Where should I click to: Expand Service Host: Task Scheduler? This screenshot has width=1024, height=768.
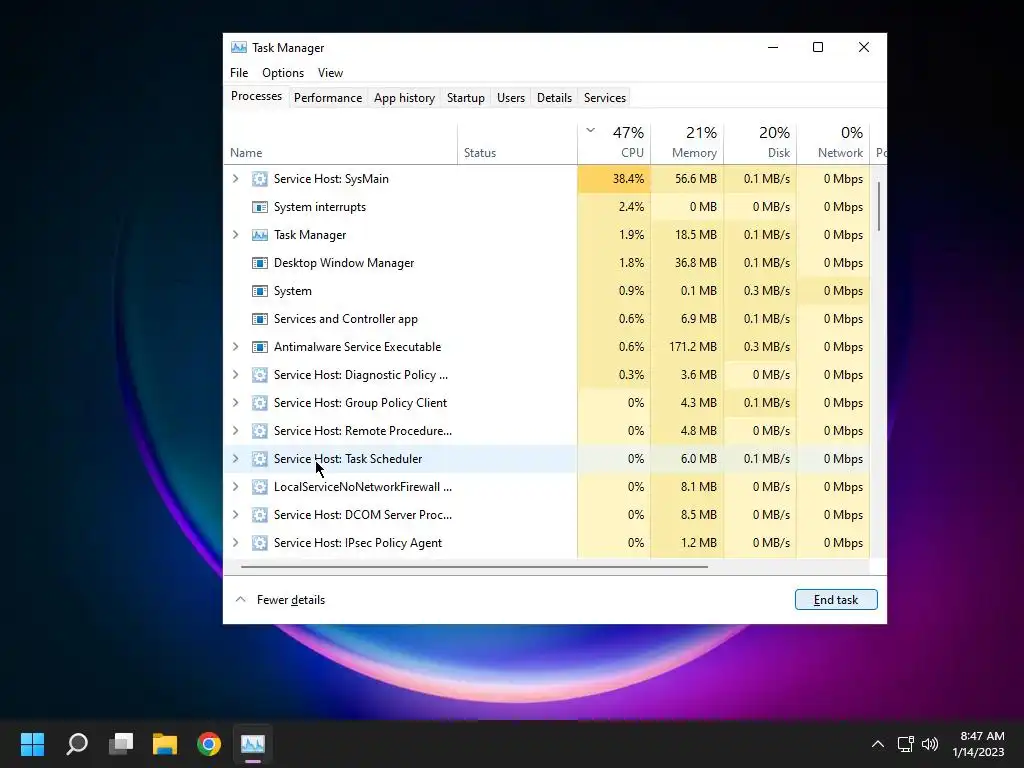click(236, 459)
